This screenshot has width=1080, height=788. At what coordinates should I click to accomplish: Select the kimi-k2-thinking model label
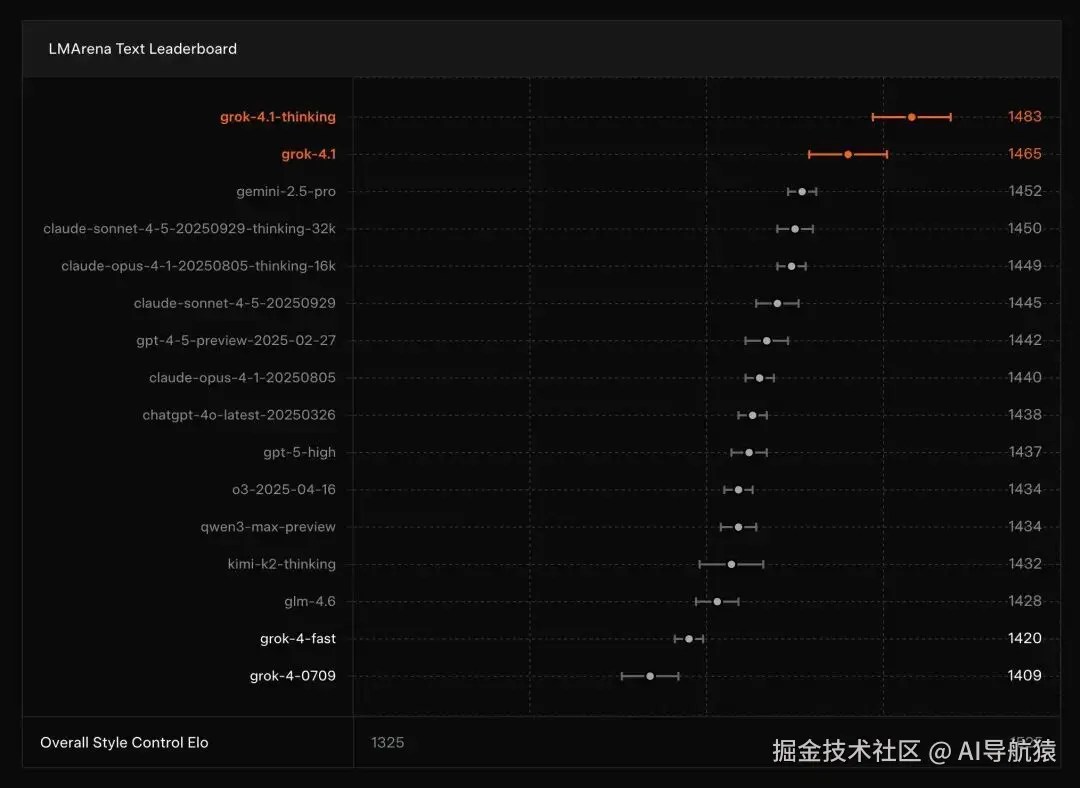(282, 564)
